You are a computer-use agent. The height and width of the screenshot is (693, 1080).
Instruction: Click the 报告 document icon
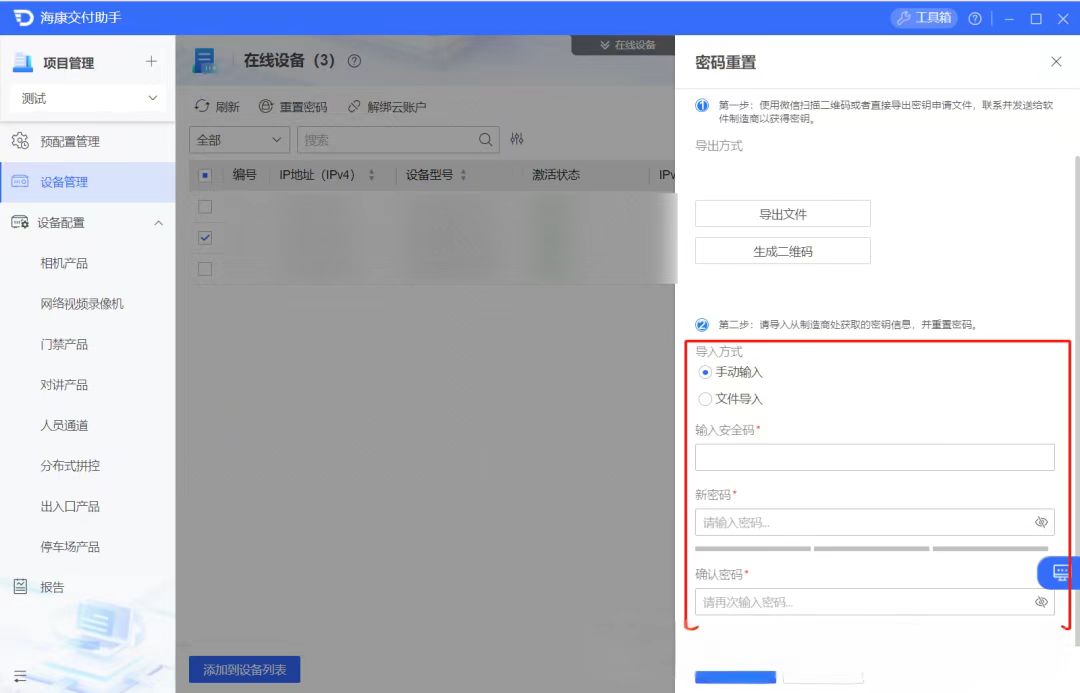click(20, 586)
